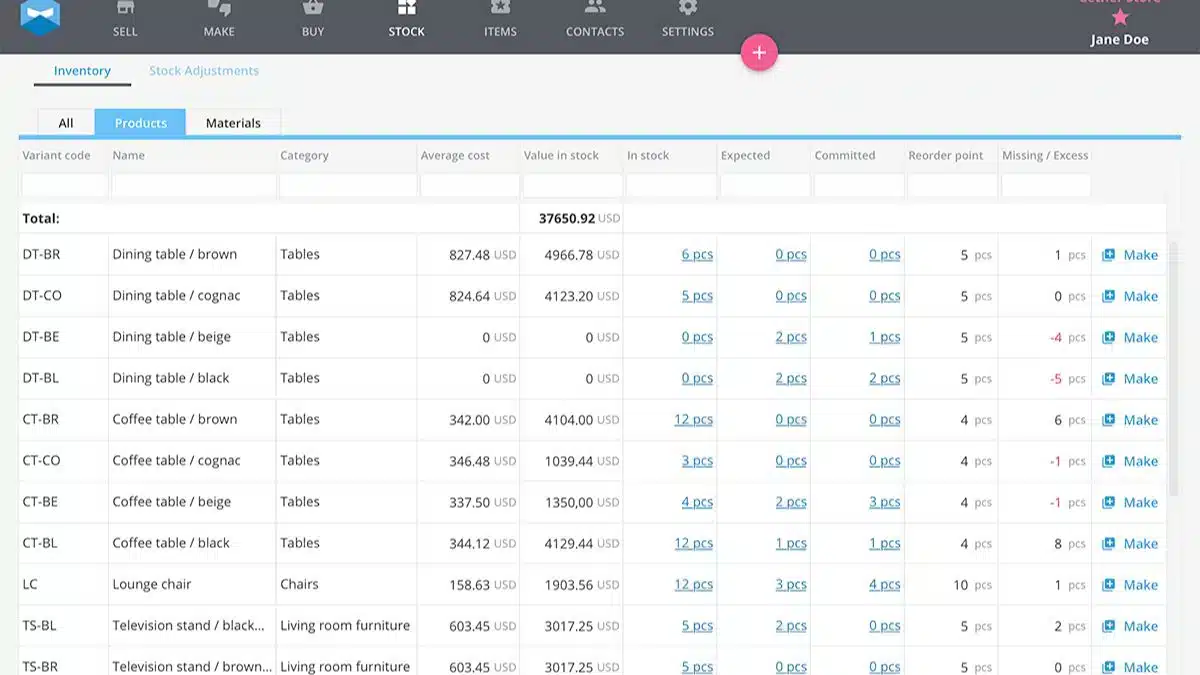
Task: Click Value in stock filter field
Action: [x=572, y=185]
